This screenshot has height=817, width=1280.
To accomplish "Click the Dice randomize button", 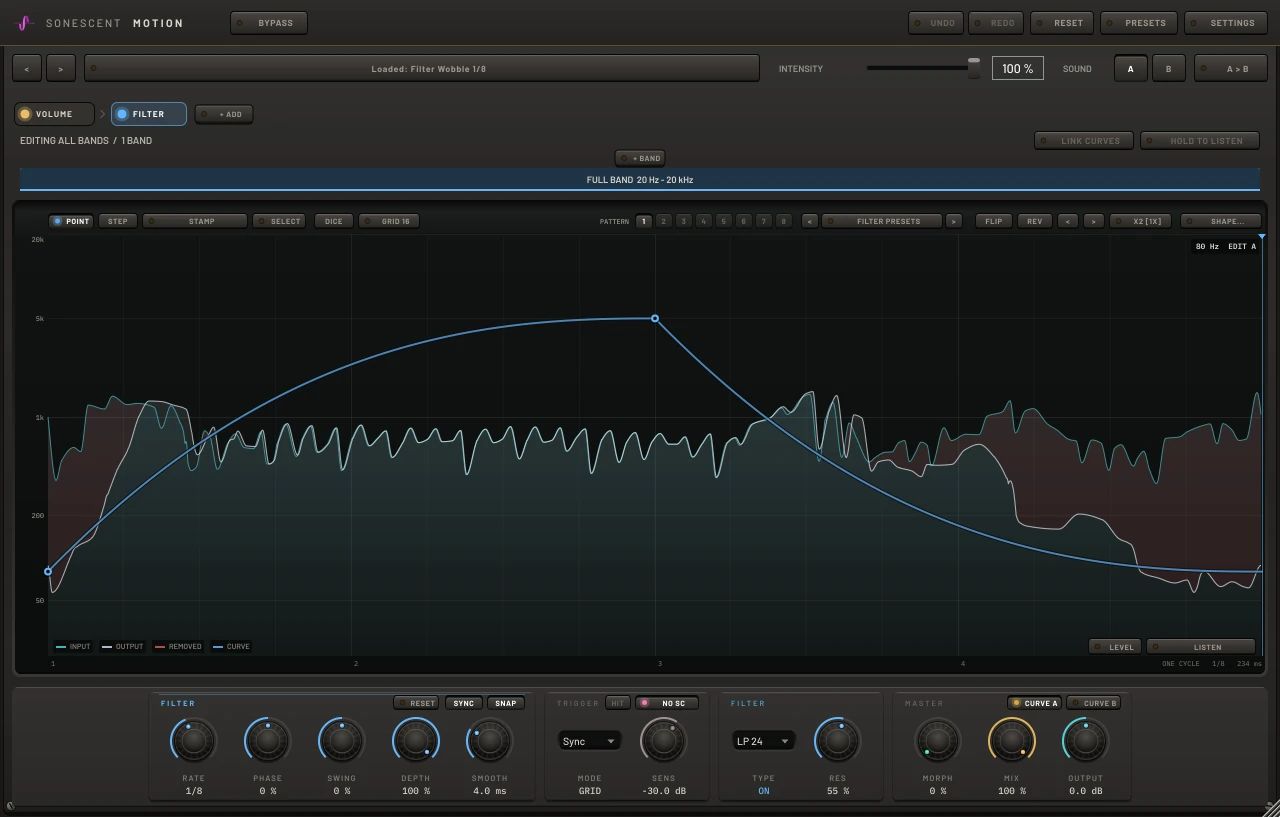I will pyautogui.click(x=334, y=221).
